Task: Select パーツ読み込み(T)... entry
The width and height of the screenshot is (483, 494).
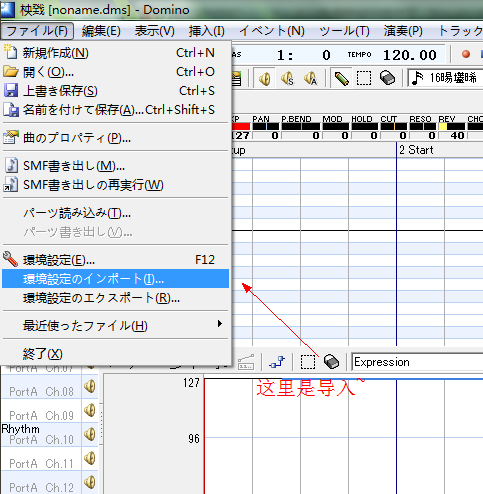Action: 115,213
